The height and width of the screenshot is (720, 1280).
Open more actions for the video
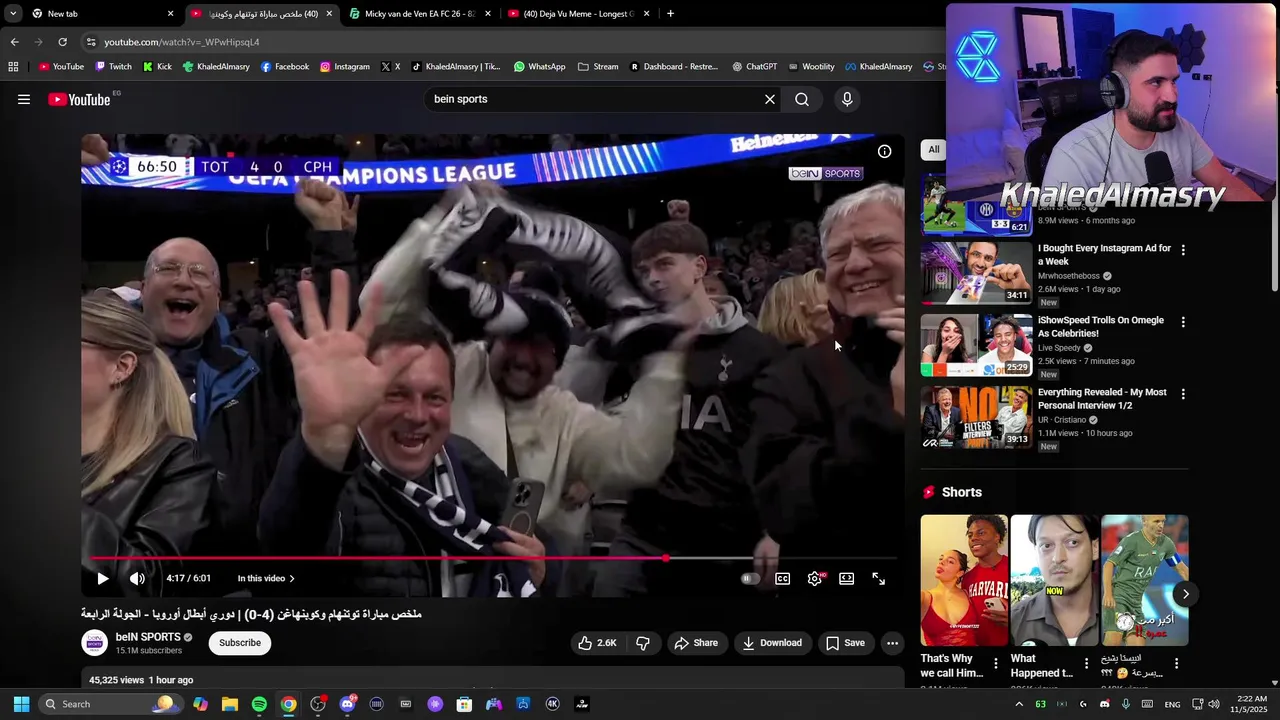tap(892, 643)
